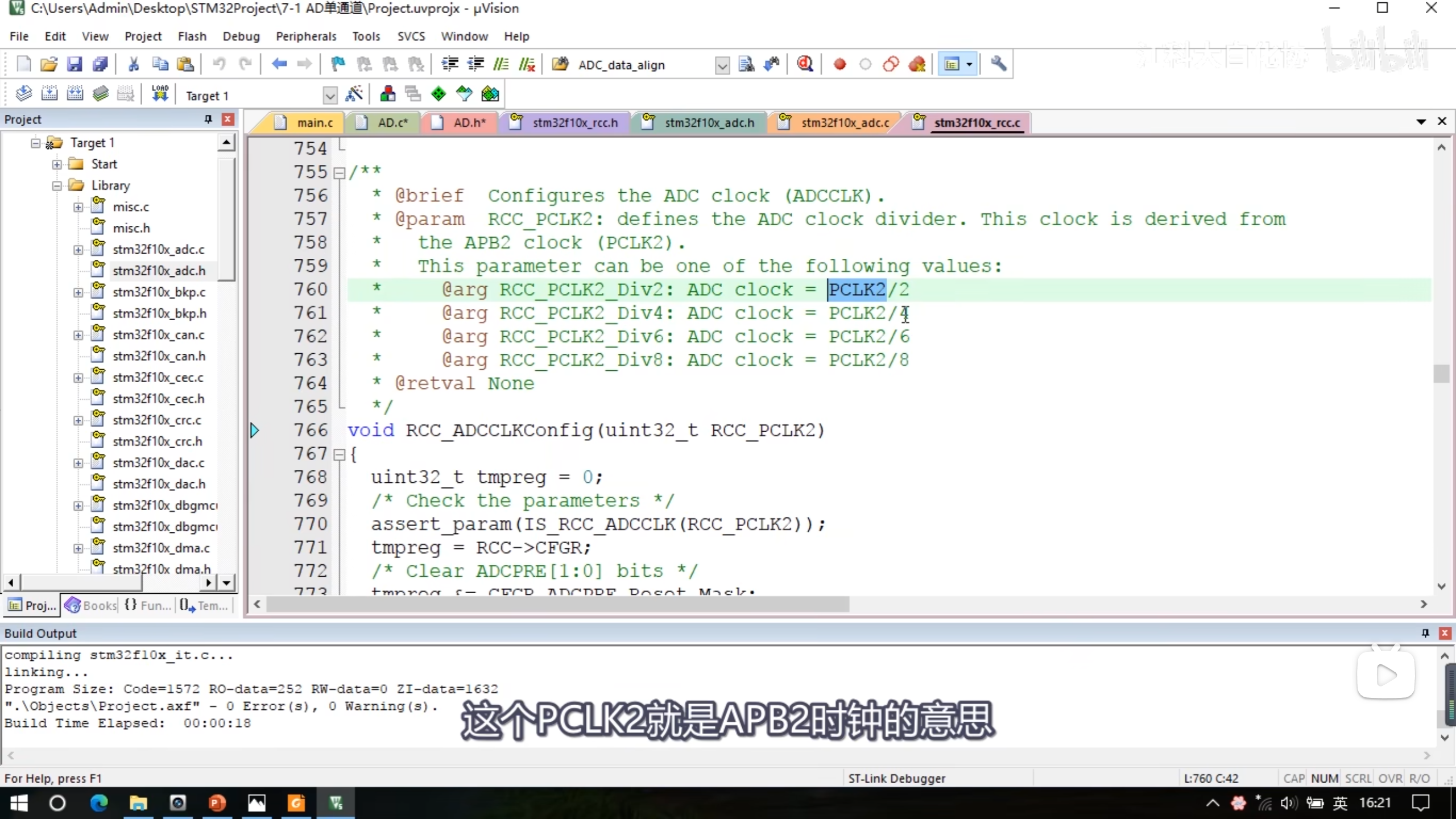Expand stm32f10x_adc.c dependencies
1456x819 pixels.
click(78, 250)
